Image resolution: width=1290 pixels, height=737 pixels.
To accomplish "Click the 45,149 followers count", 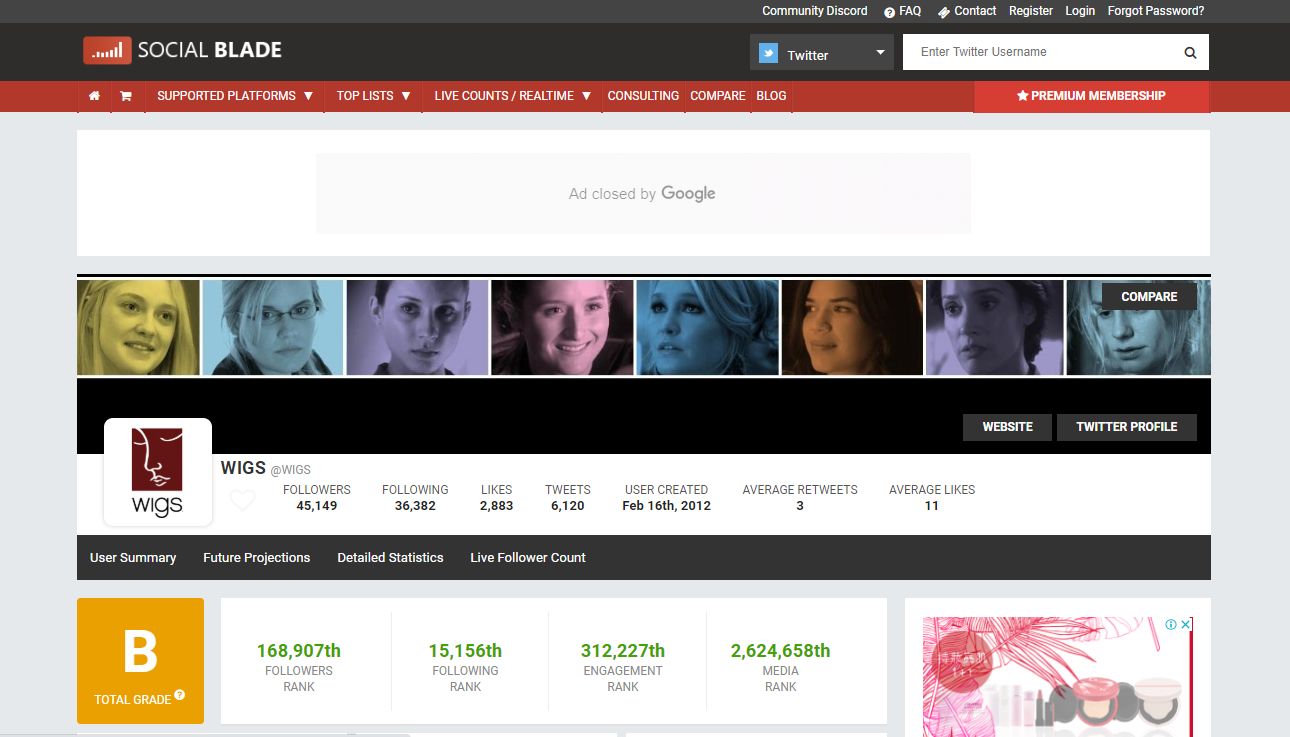I will pyautogui.click(x=317, y=506).
